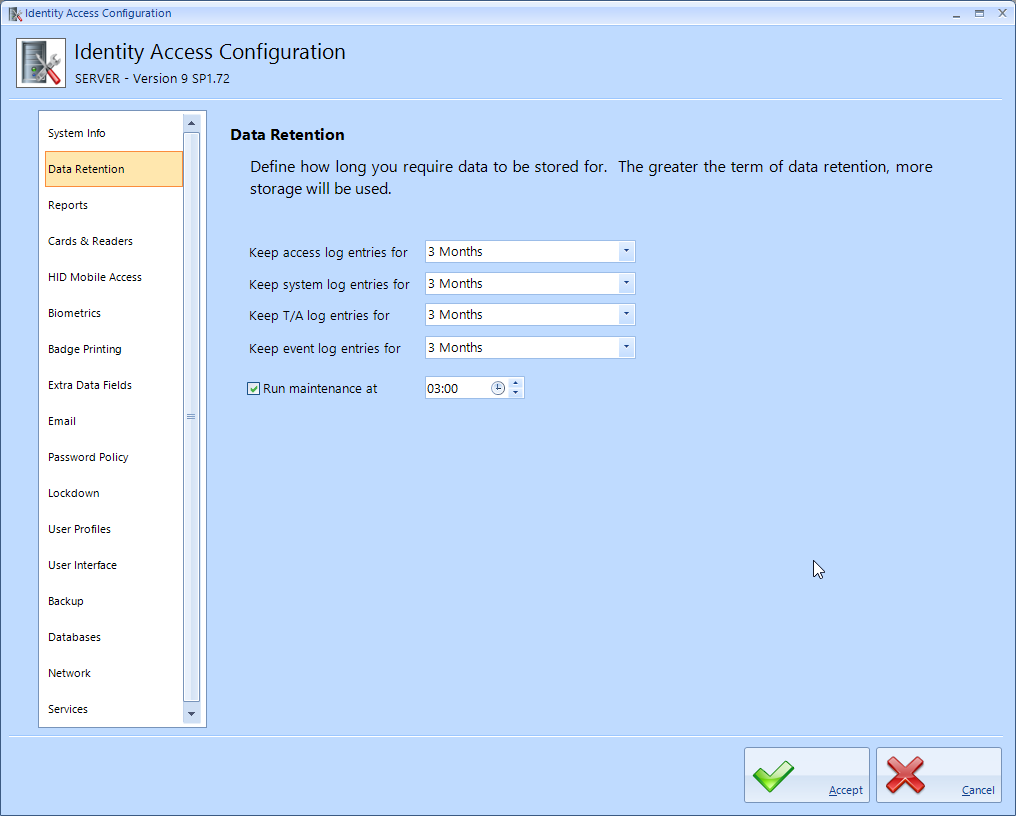Open the Email settings section
The image size is (1016, 816).
pos(113,421)
